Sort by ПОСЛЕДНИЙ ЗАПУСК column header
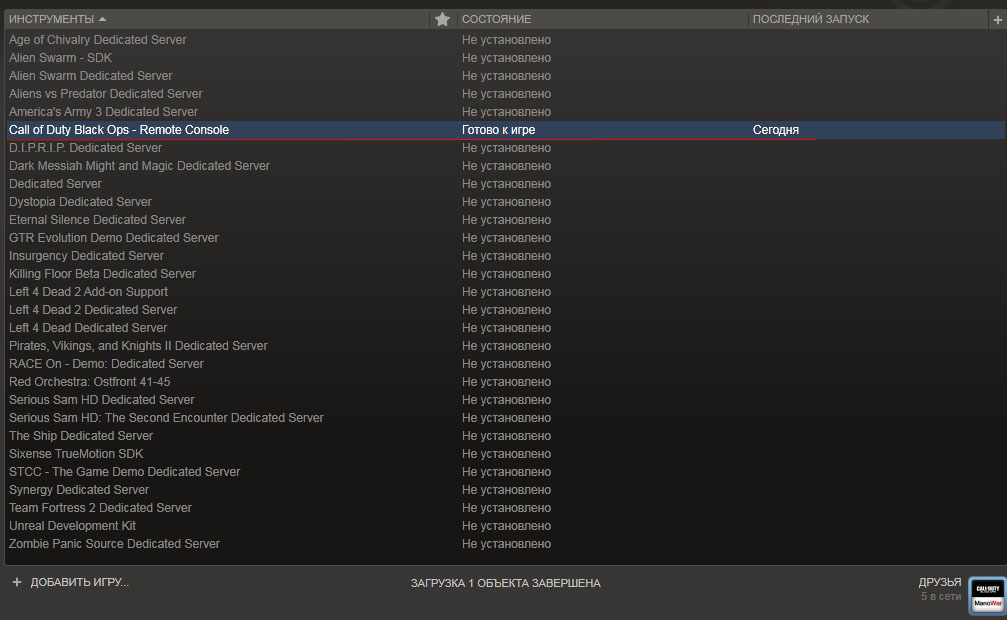Screen dimensions: 1007x620 tap(810, 19)
